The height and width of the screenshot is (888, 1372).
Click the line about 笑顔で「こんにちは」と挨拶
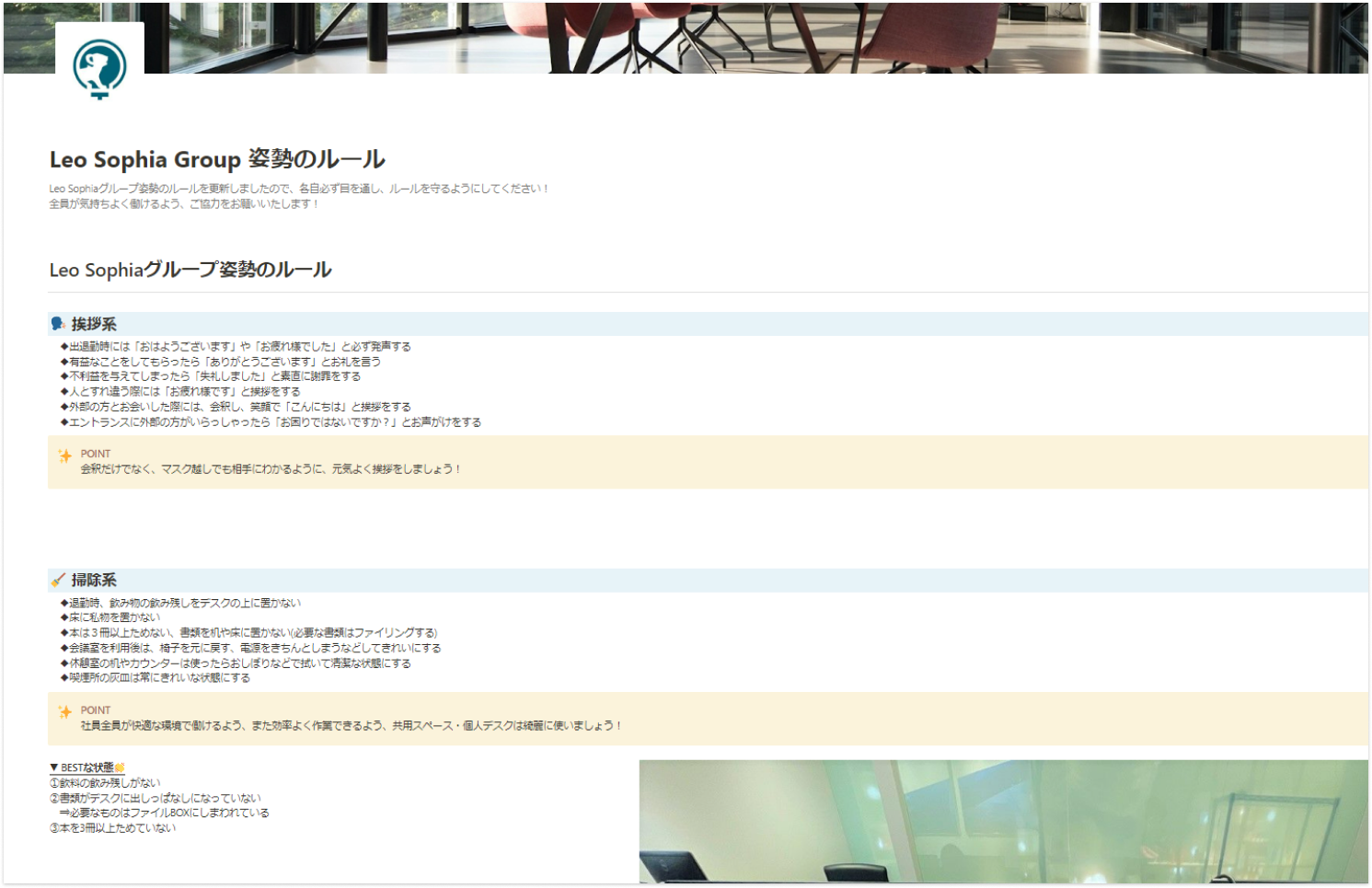click(x=236, y=407)
